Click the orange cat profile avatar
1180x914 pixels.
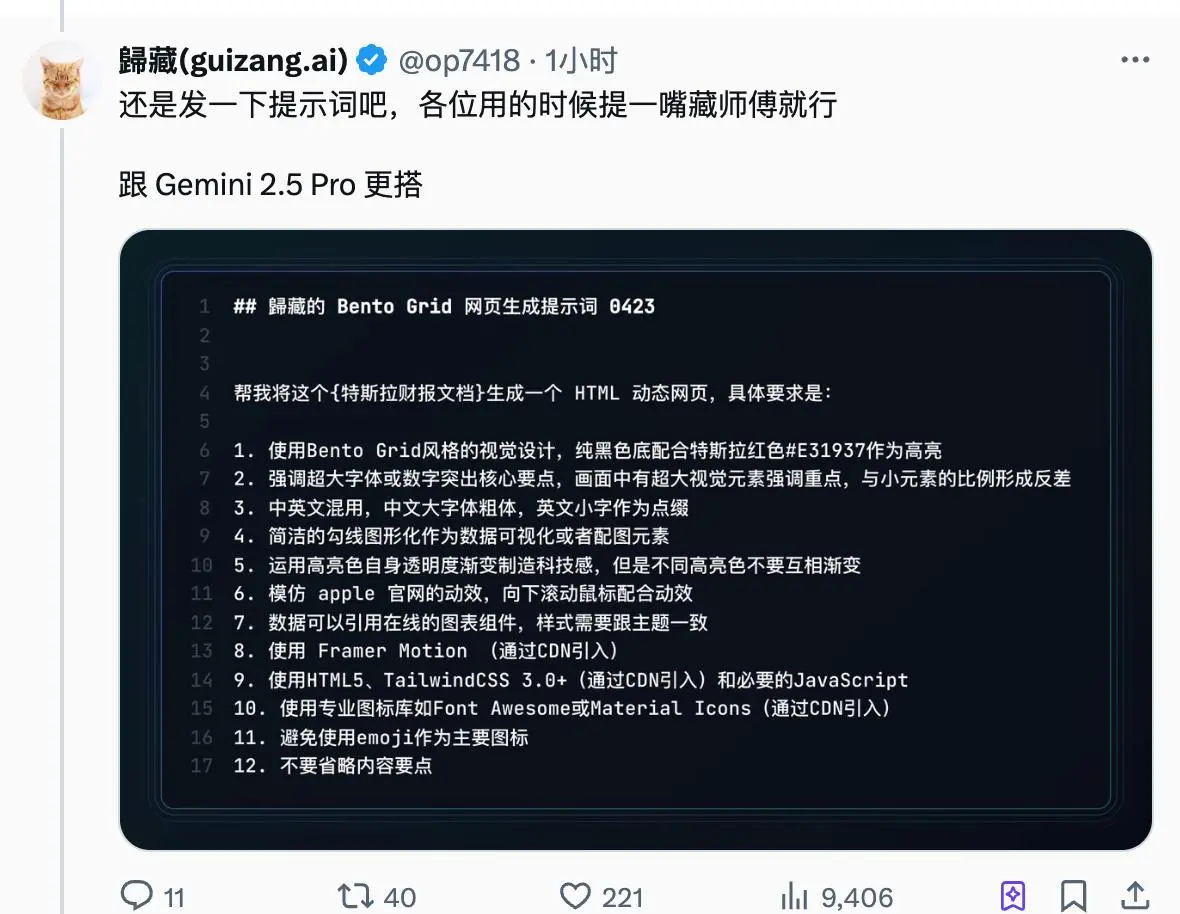point(62,81)
